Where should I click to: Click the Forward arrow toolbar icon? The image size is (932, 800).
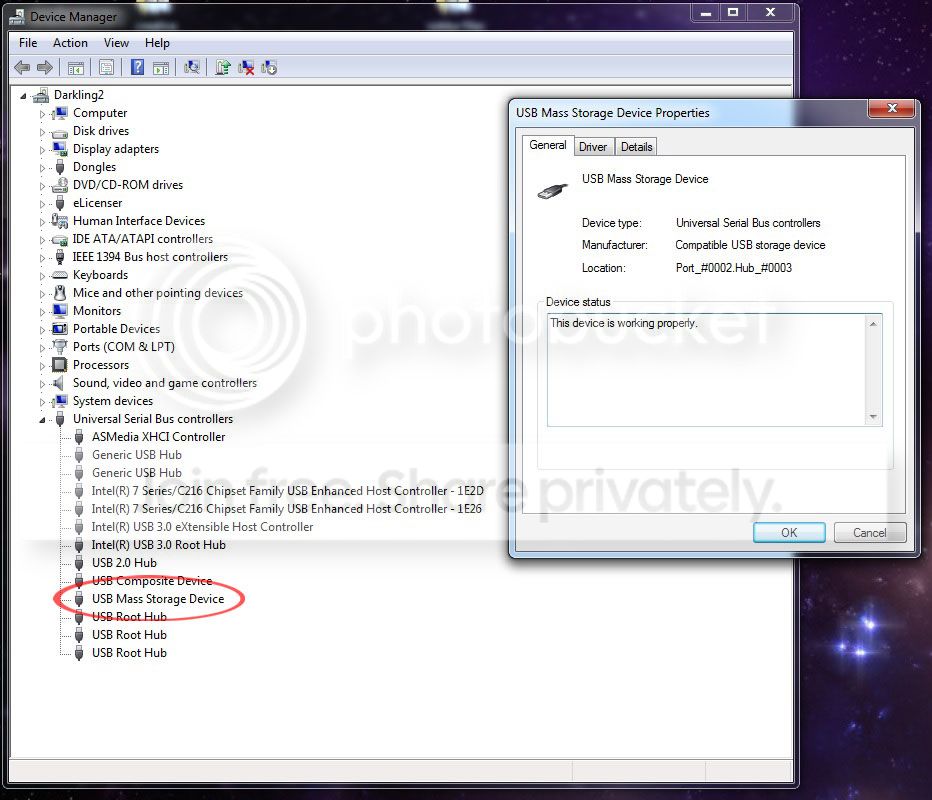click(x=45, y=68)
